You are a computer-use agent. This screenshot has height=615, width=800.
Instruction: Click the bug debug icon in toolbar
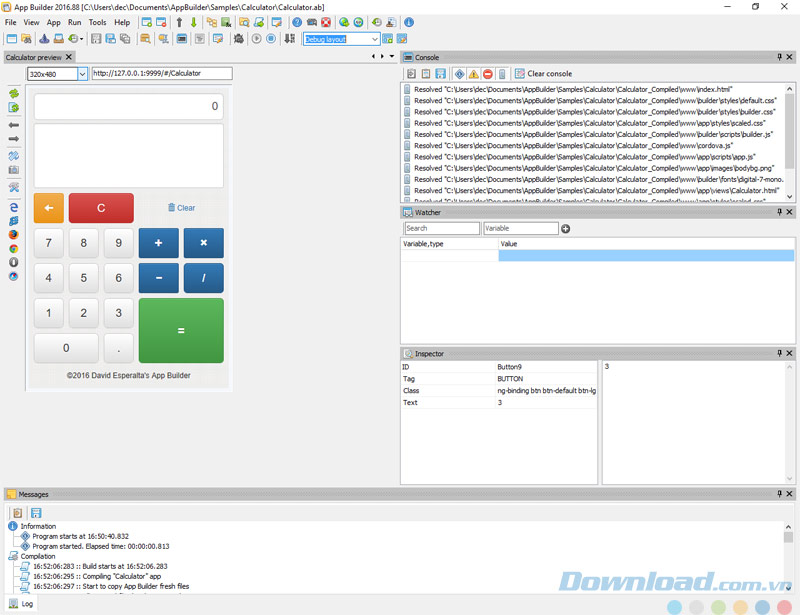[x=239, y=39]
